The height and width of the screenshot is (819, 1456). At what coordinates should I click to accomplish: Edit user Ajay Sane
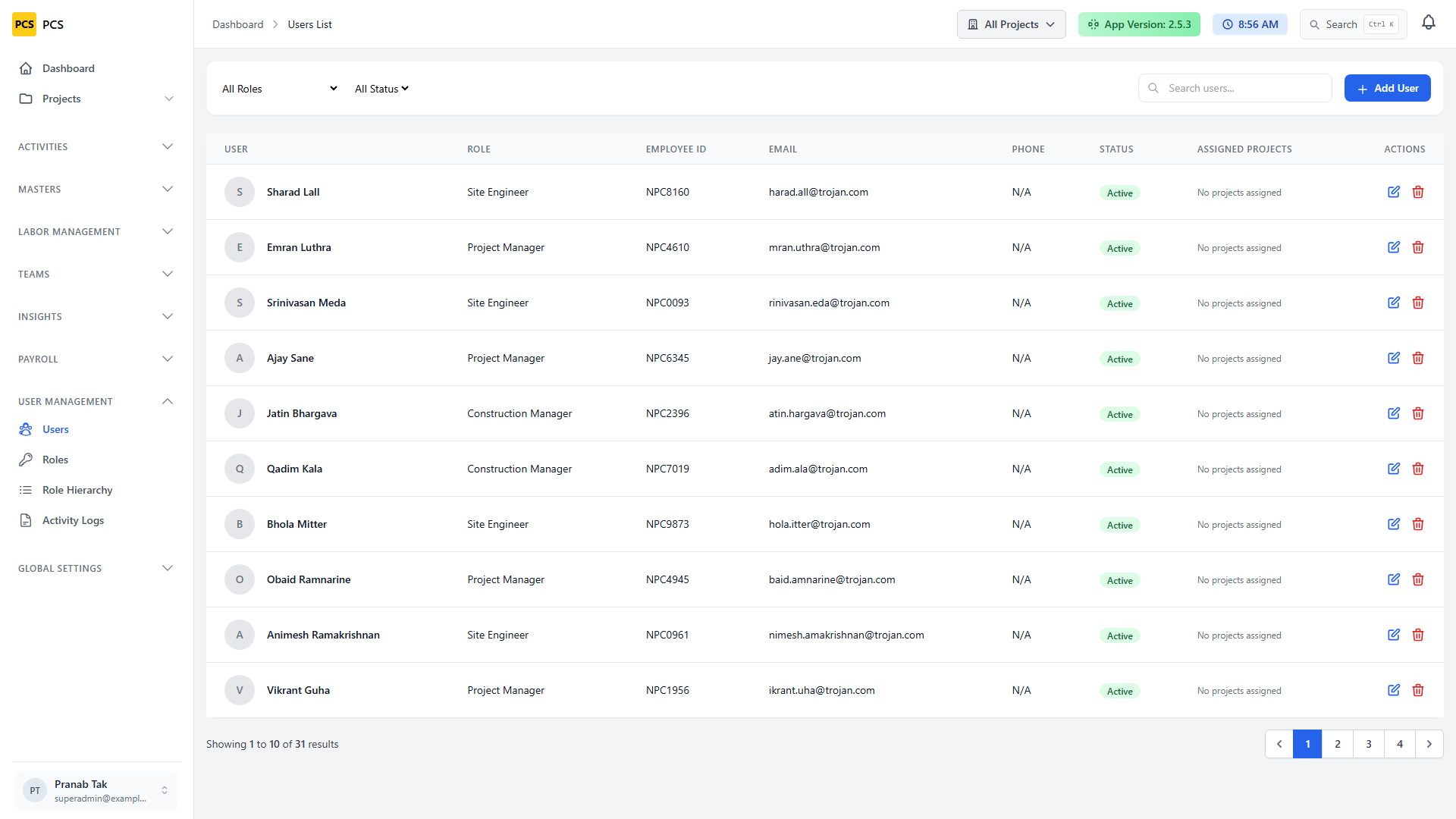(1394, 358)
